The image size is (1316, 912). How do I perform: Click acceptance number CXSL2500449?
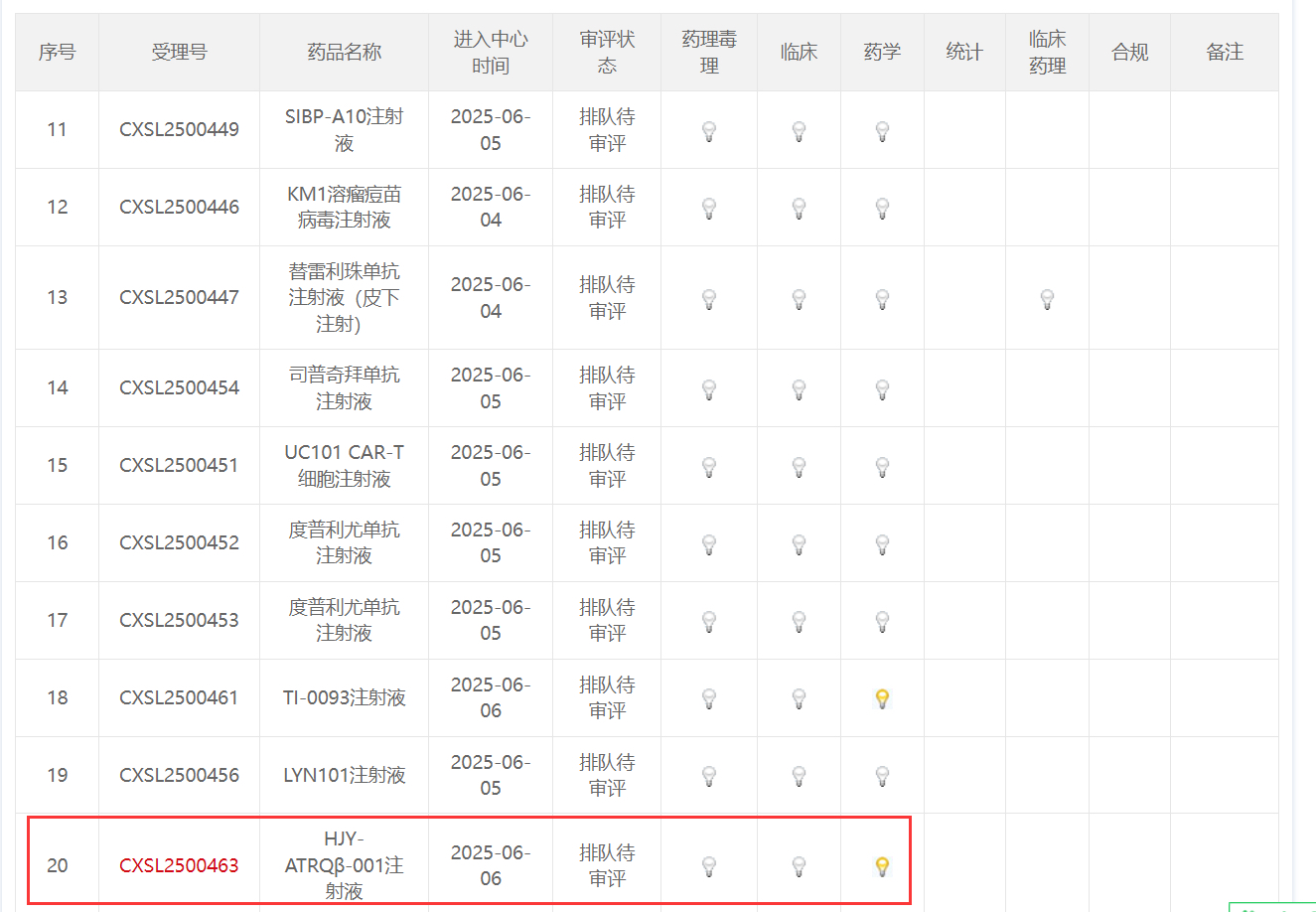(179, 129)
